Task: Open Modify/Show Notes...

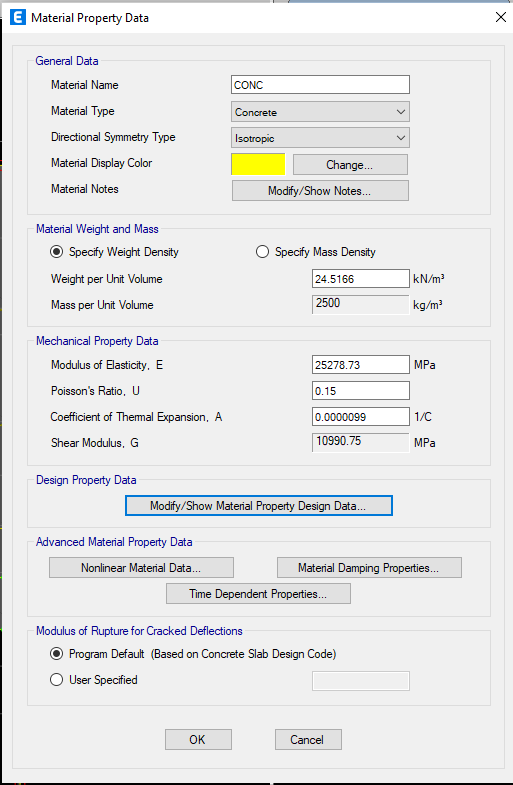Action: (320, 191)
